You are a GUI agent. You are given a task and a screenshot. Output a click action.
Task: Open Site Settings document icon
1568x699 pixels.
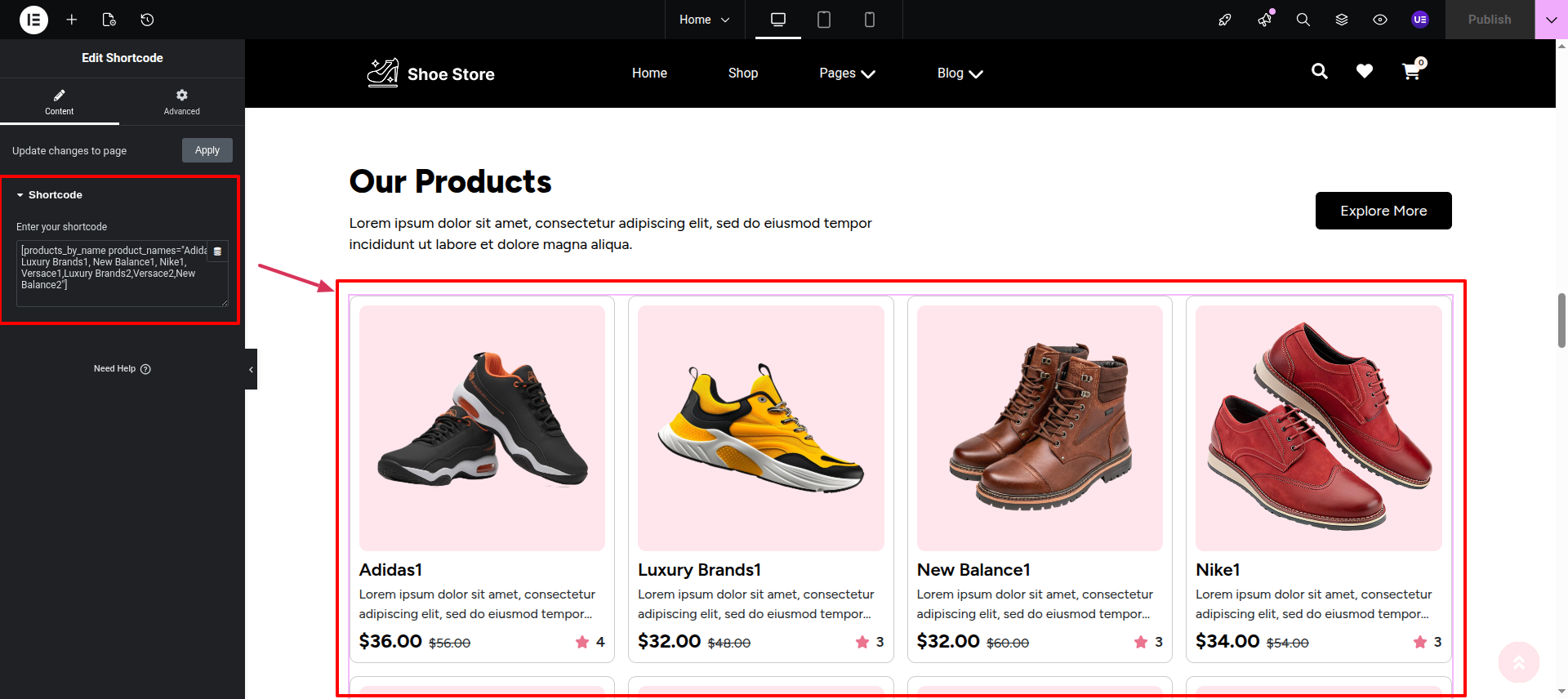click(x=109, y=20)
